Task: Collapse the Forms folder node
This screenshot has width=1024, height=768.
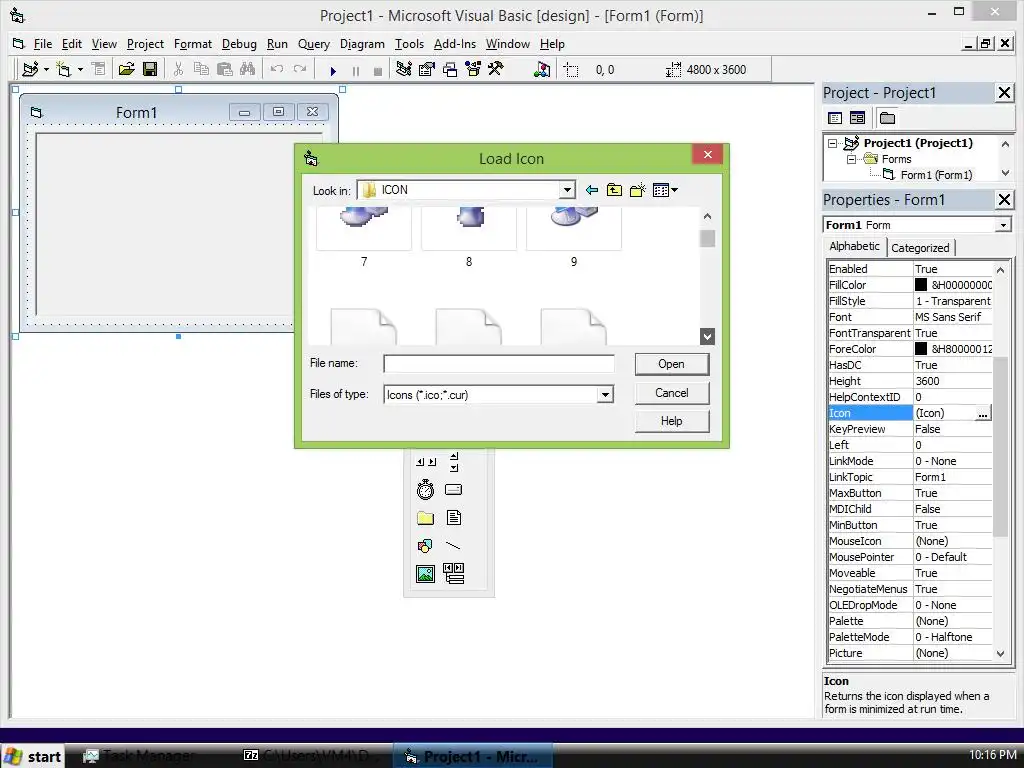Action: coord(851,159)
